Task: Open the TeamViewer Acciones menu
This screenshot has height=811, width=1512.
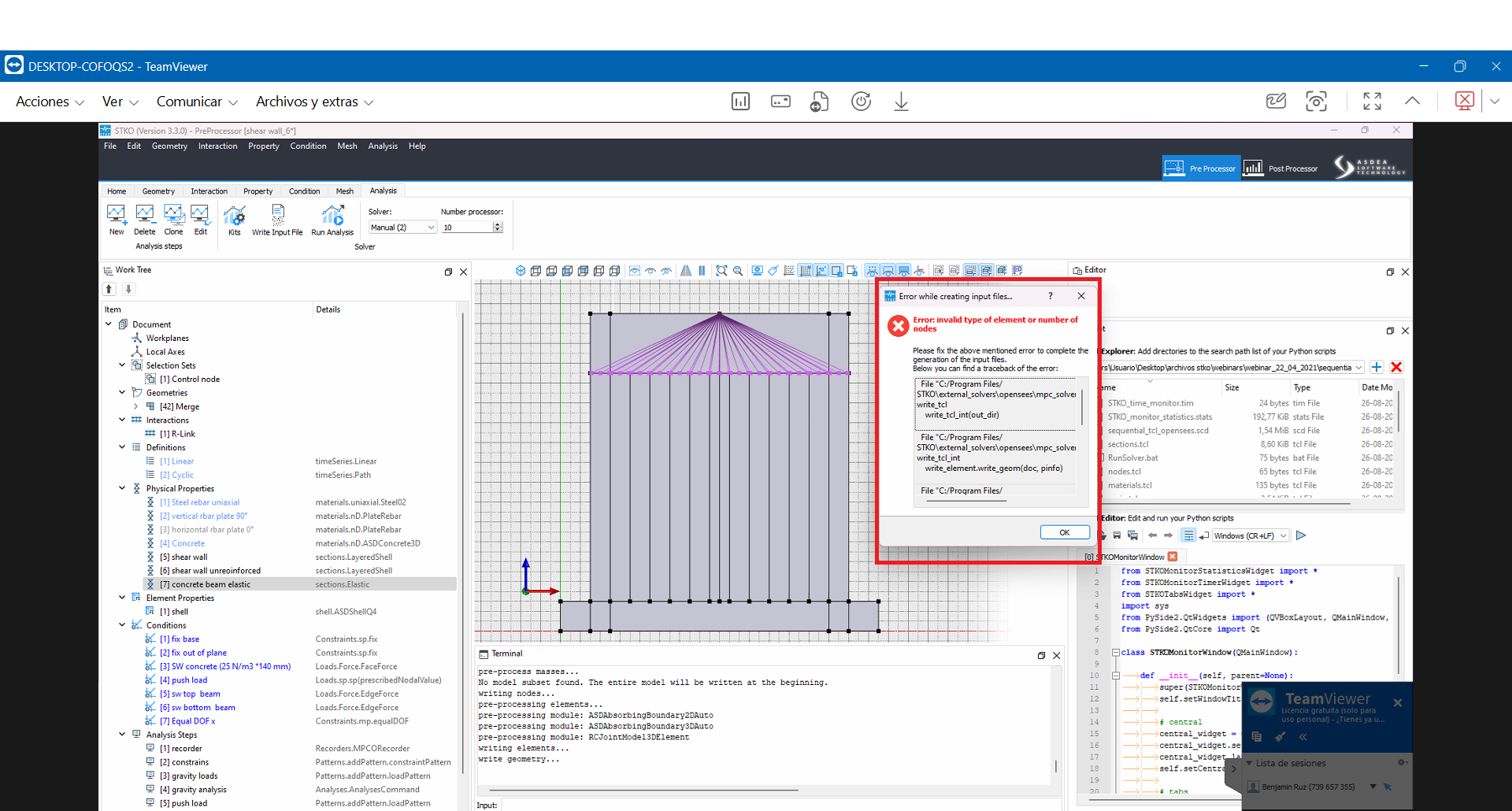Action: [x=50, y=102]
